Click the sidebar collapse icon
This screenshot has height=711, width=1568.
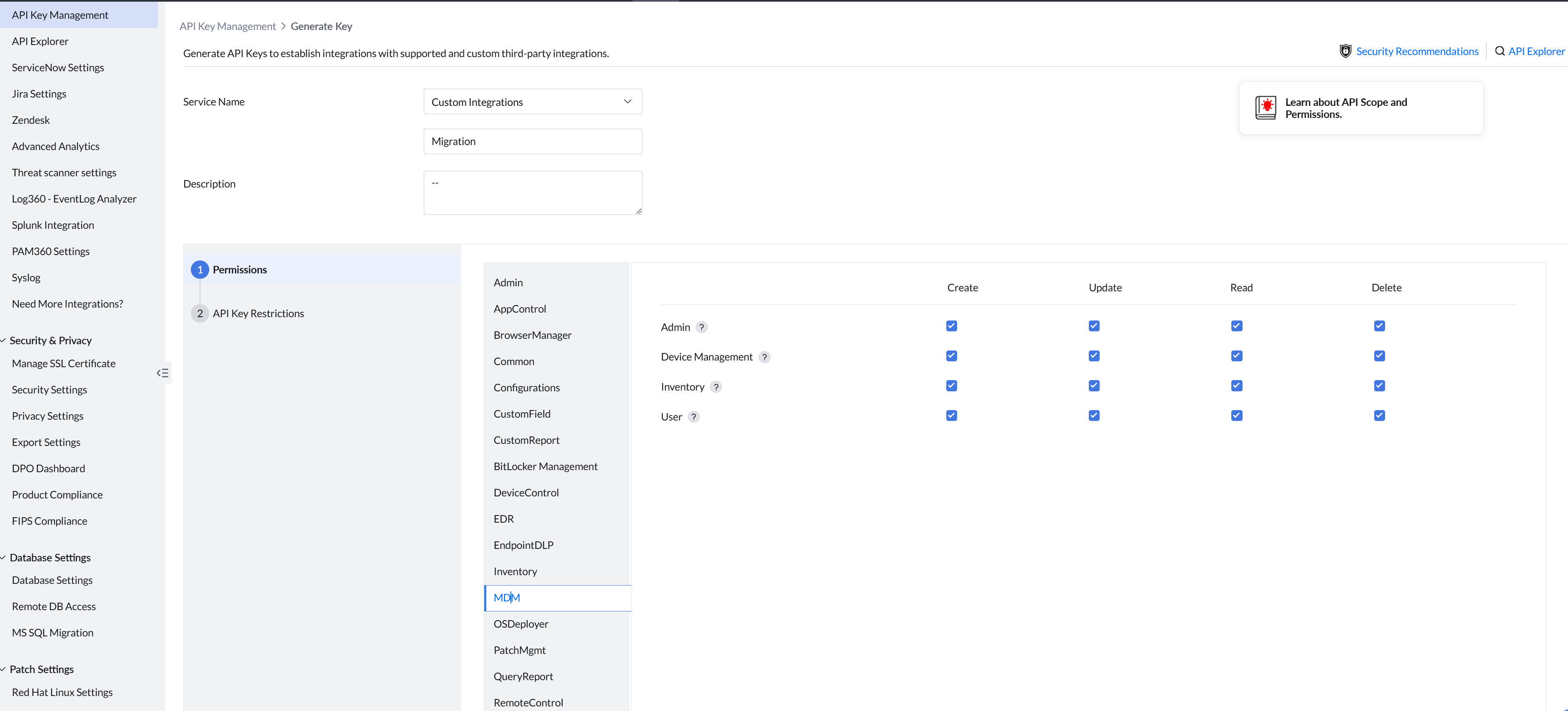point(163,373)
